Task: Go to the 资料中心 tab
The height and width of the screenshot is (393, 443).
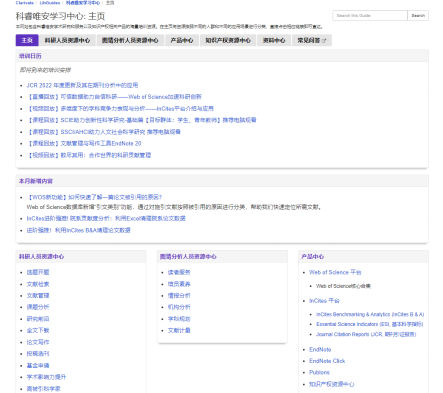Action: [274, 40]
